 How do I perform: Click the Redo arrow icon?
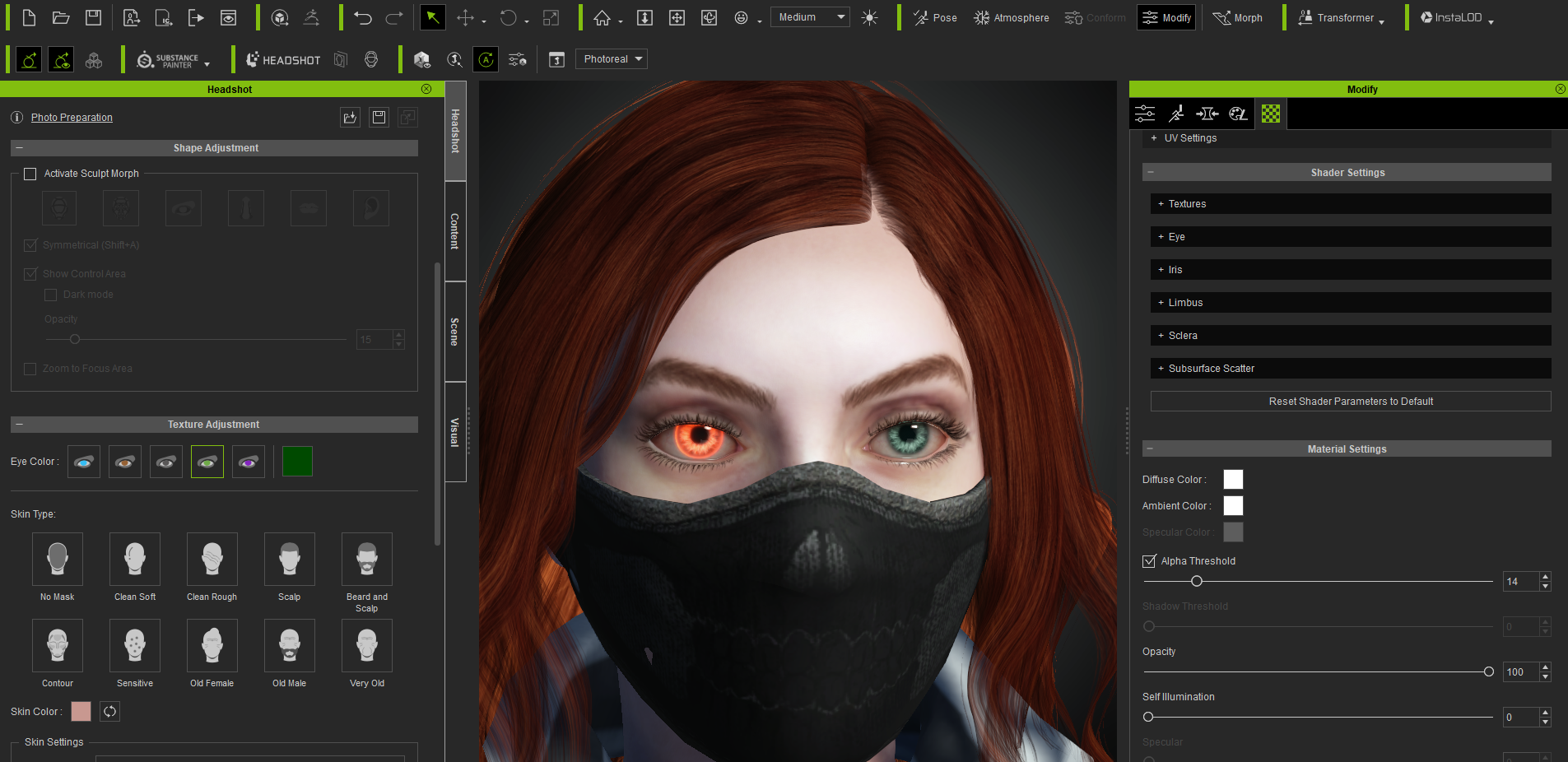click(394, 17)
